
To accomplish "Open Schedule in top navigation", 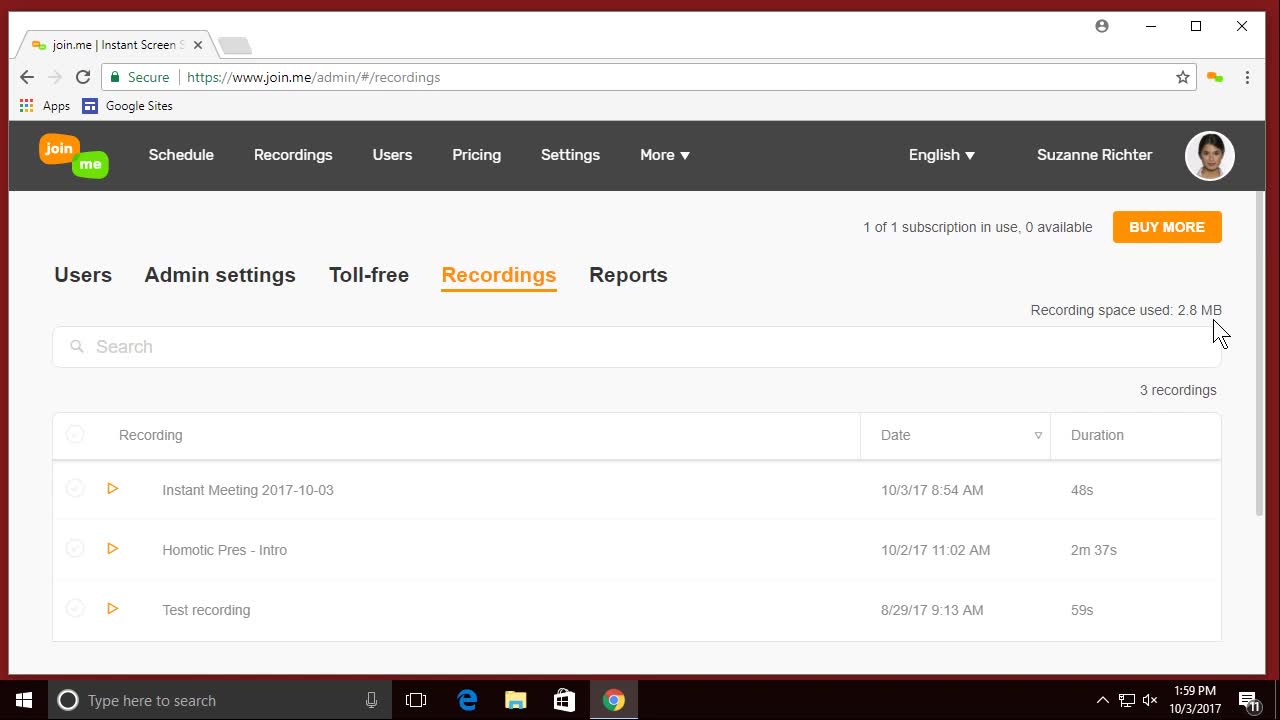I will [181, 155].
